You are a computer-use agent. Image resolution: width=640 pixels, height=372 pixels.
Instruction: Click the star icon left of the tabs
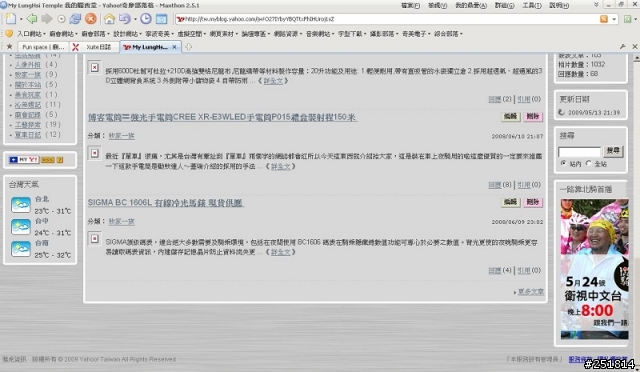(x=9, y=47)
